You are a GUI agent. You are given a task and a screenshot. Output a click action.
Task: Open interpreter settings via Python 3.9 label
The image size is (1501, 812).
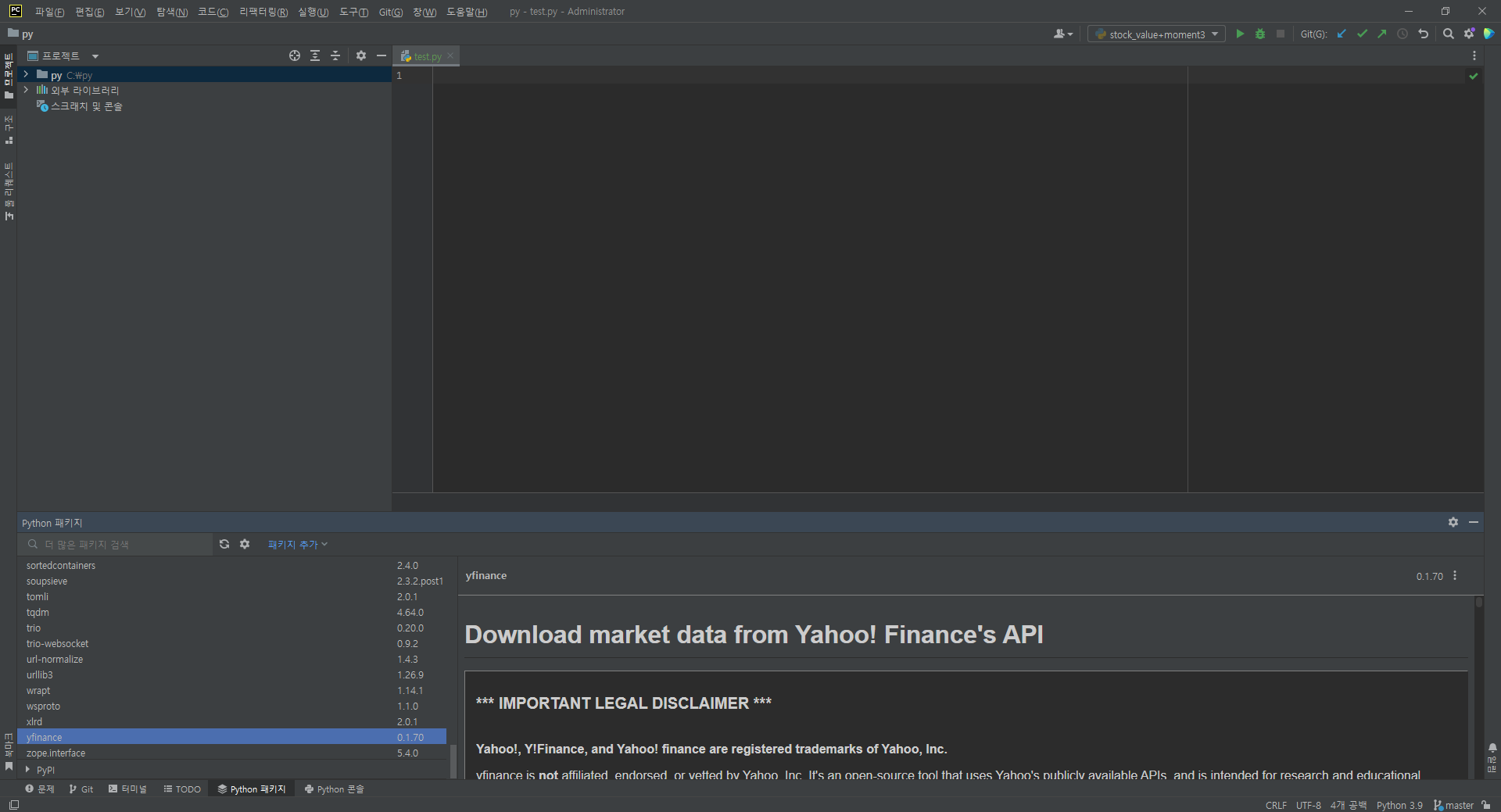(x=1399, y=805)
